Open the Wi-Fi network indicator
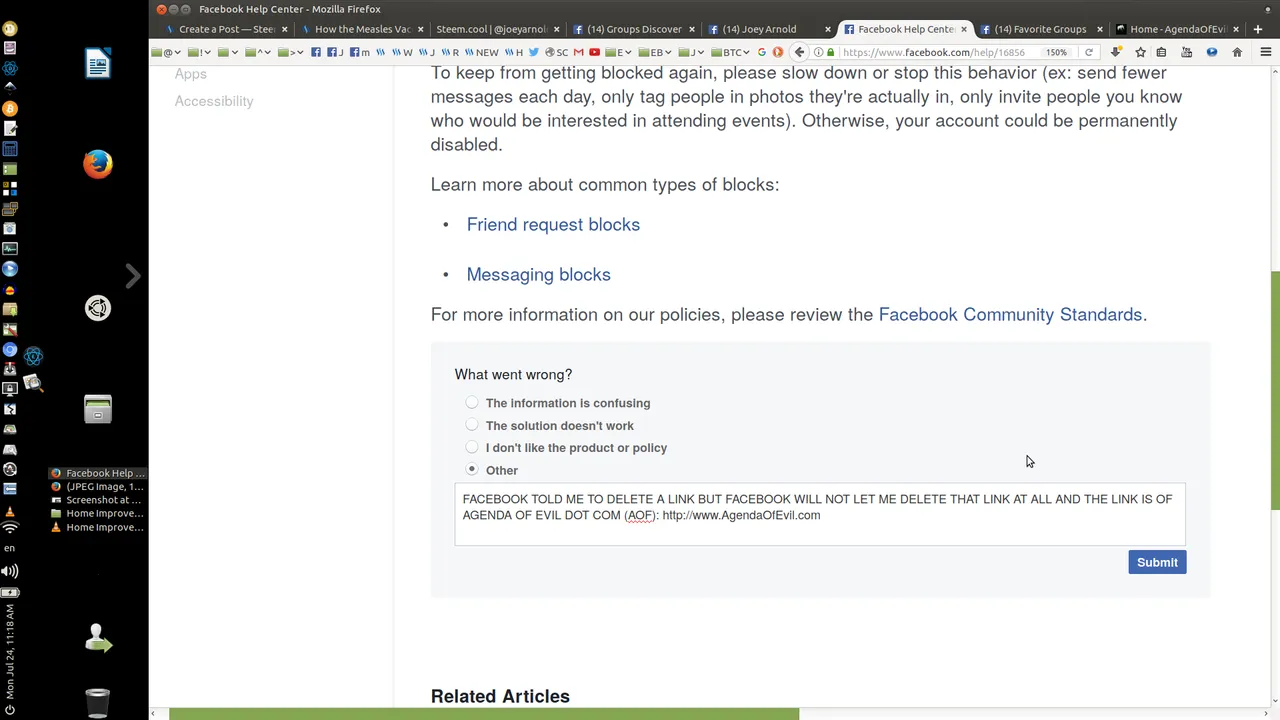 (x=10, y=527)
